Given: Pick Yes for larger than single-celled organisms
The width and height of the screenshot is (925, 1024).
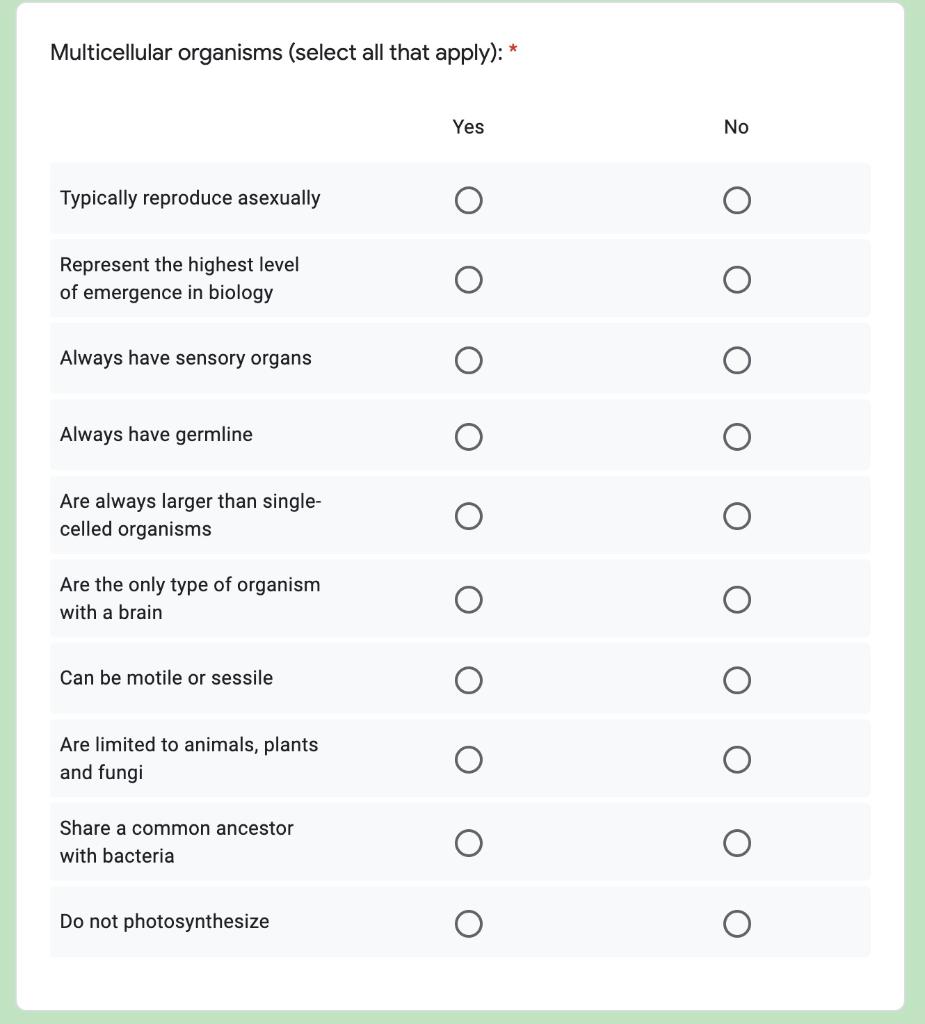Looking at the screenshot, I should [x=468, y=516].
